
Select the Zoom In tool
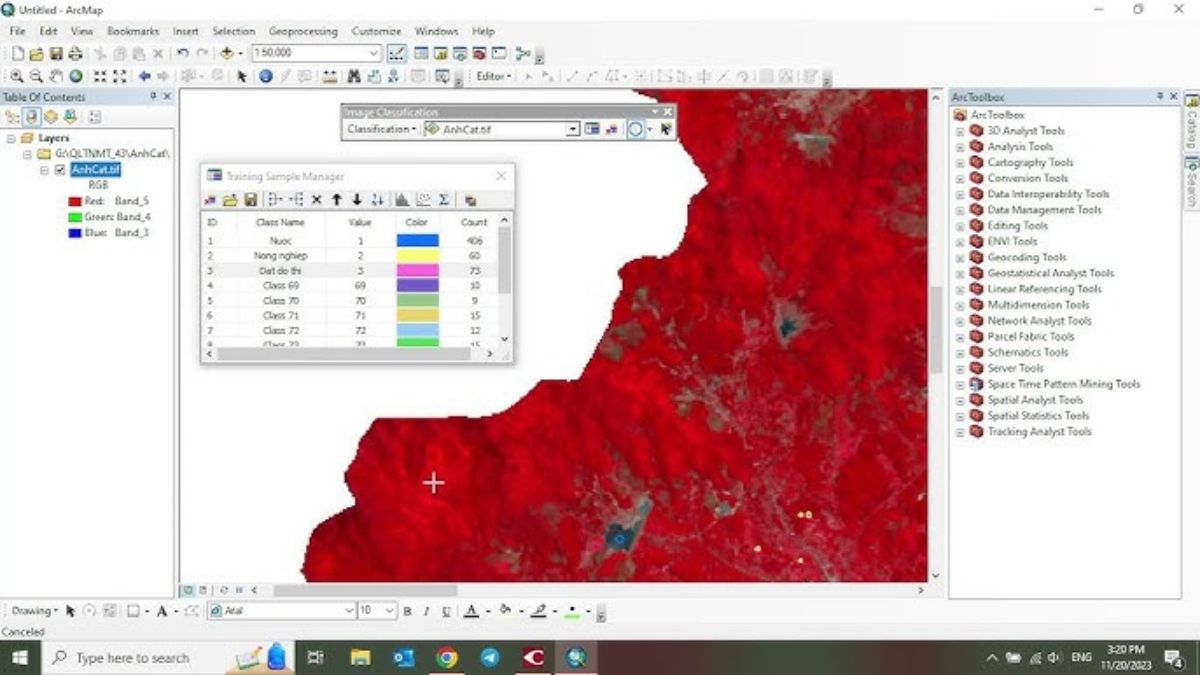pos(17,74)
